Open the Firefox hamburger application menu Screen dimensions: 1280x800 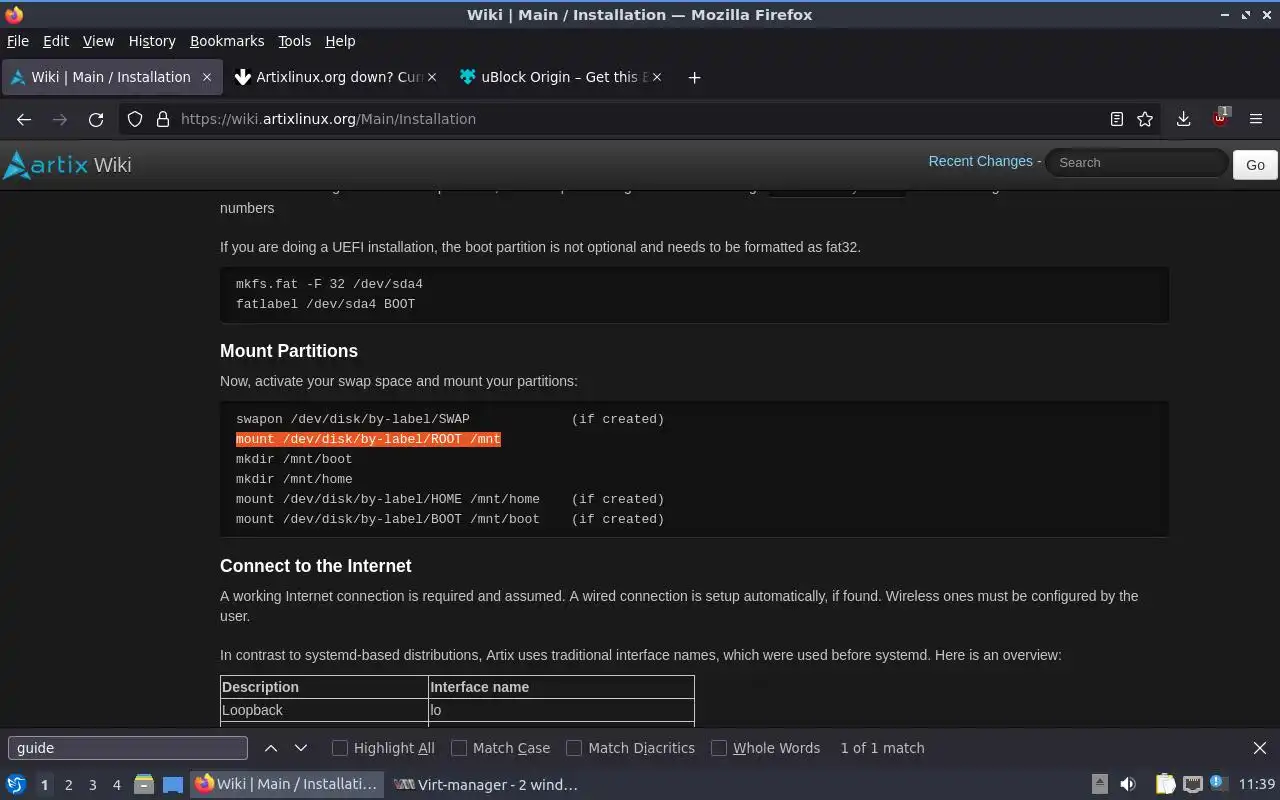pyautogui.click(x=1256, y=119)
